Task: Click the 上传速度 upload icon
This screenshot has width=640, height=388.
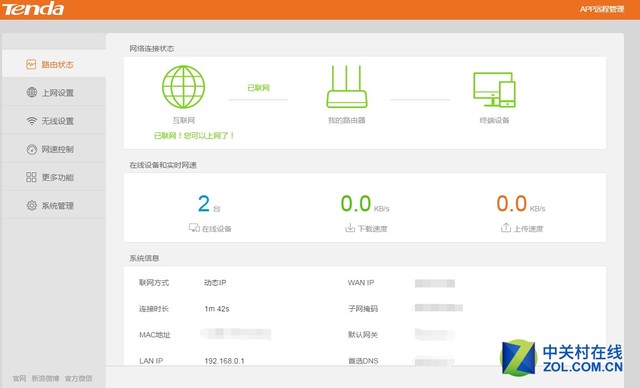Action: 506,228
